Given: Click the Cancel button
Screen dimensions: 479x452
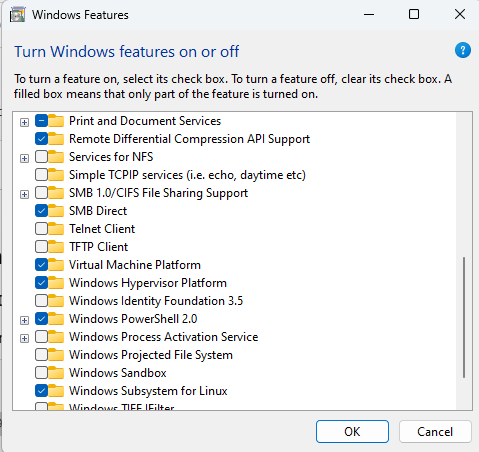Looking at the screenshot, I should pos(435,432).
